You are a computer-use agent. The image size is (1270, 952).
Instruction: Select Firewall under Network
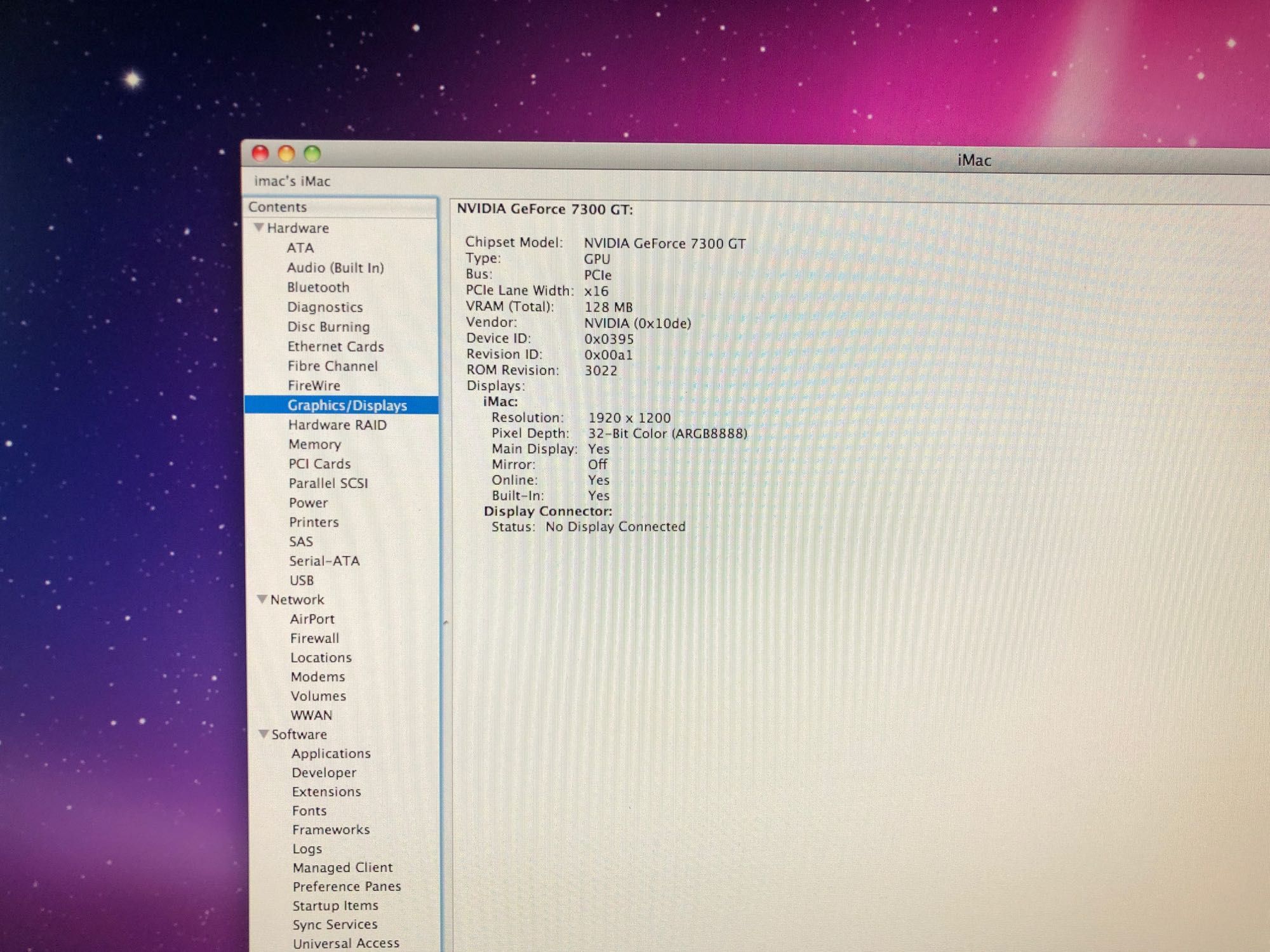coord(314,638)
